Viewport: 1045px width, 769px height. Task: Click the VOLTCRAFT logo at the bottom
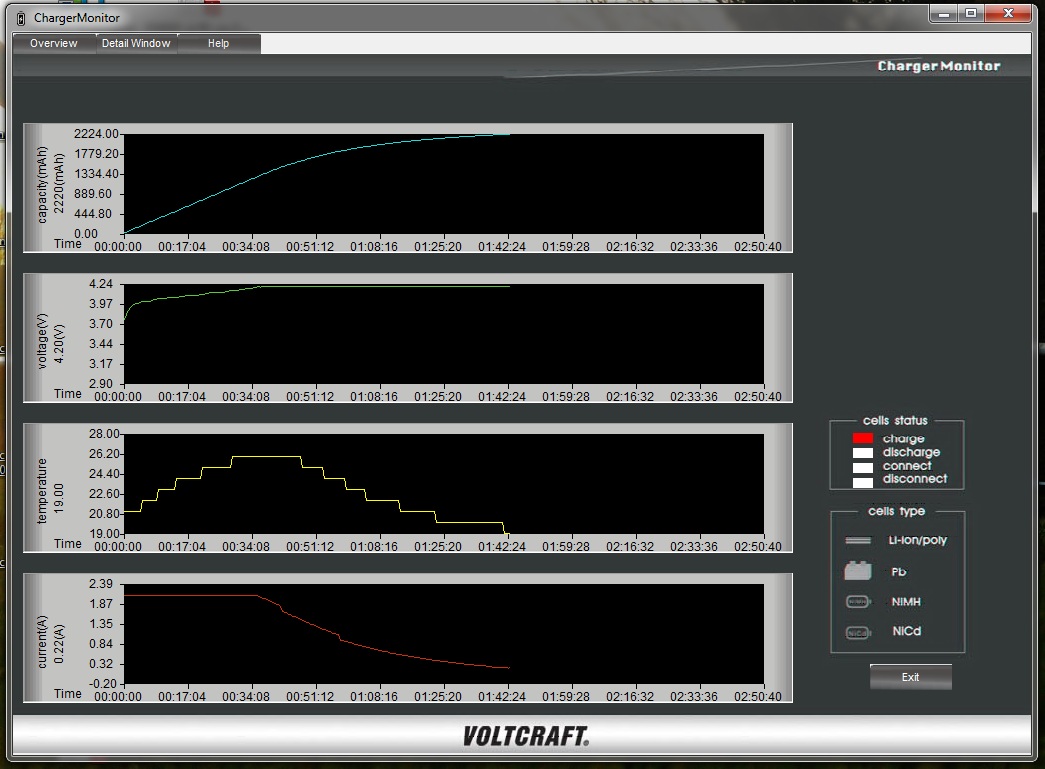(x=525, y=737)
